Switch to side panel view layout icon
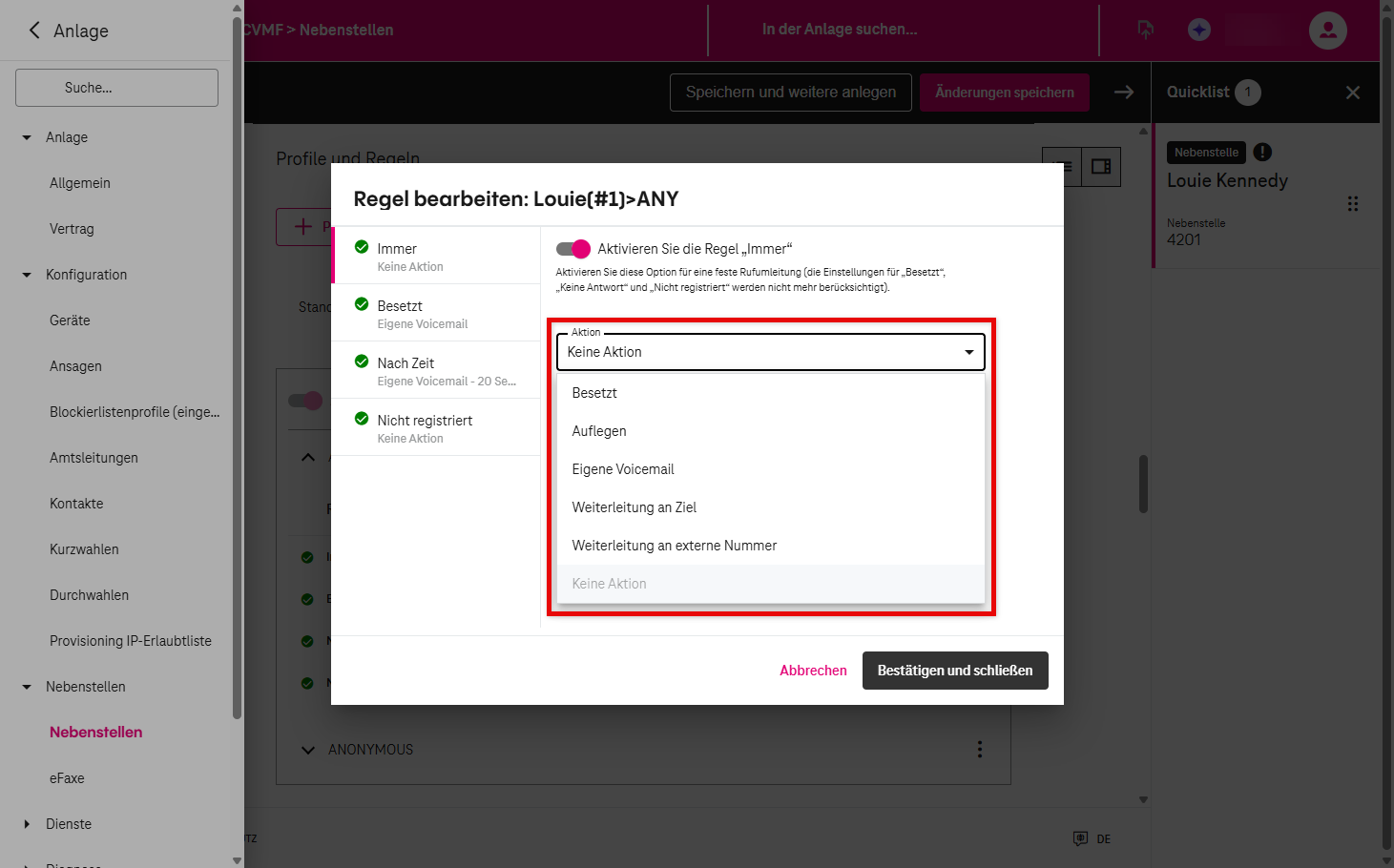This screenshot has width=1394, height=868. (x=1101, y=167)
